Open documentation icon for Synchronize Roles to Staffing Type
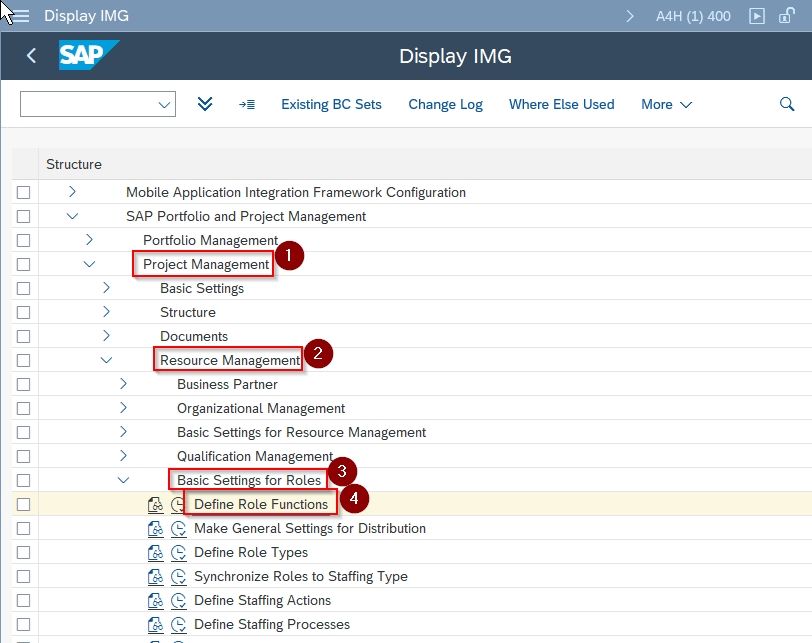The width and height of the screenshot is (812, 643). click(x=155, y=576)
